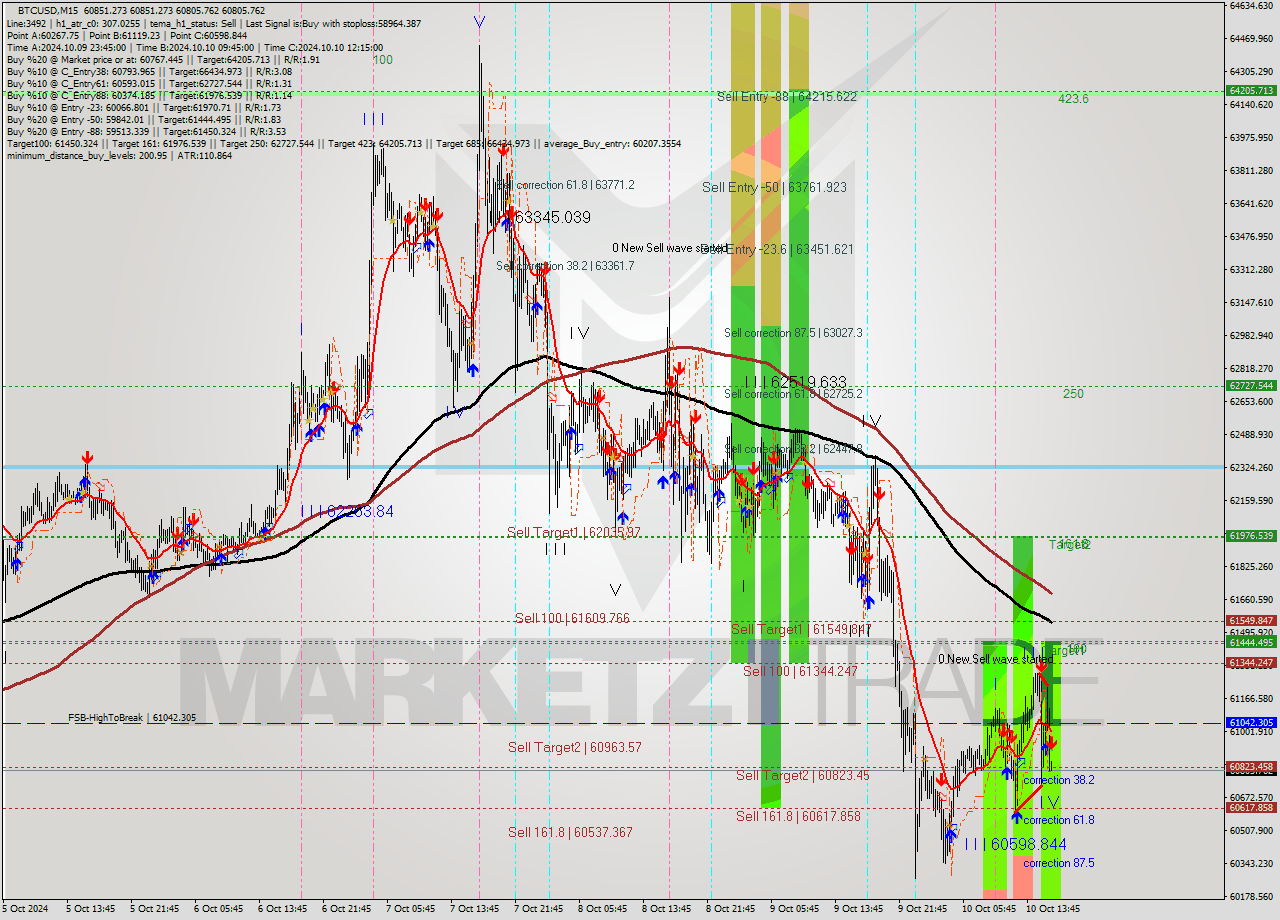
Task: Select the 64634.250 price scale value
Action: pos(1250,6)
